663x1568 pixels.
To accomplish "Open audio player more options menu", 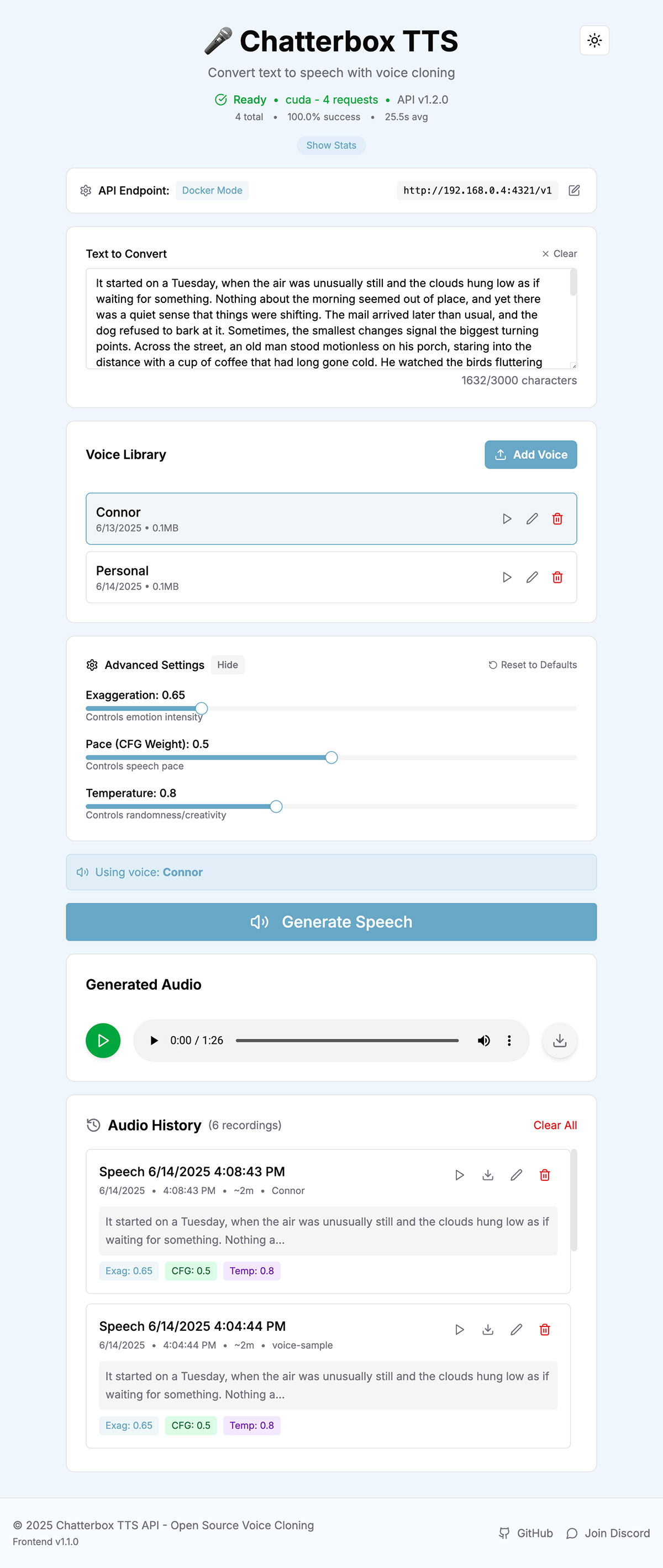I will tap(509, 1041).
